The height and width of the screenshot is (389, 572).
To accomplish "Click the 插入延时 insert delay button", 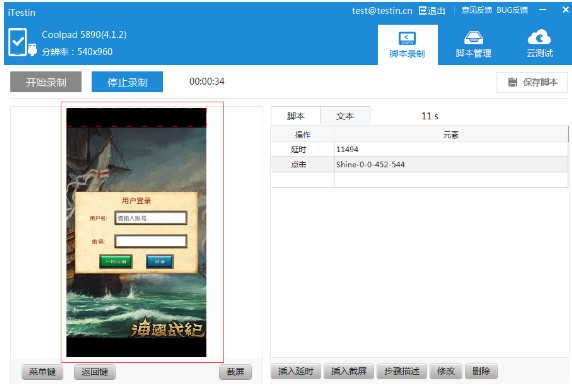I will coord(296,371).
